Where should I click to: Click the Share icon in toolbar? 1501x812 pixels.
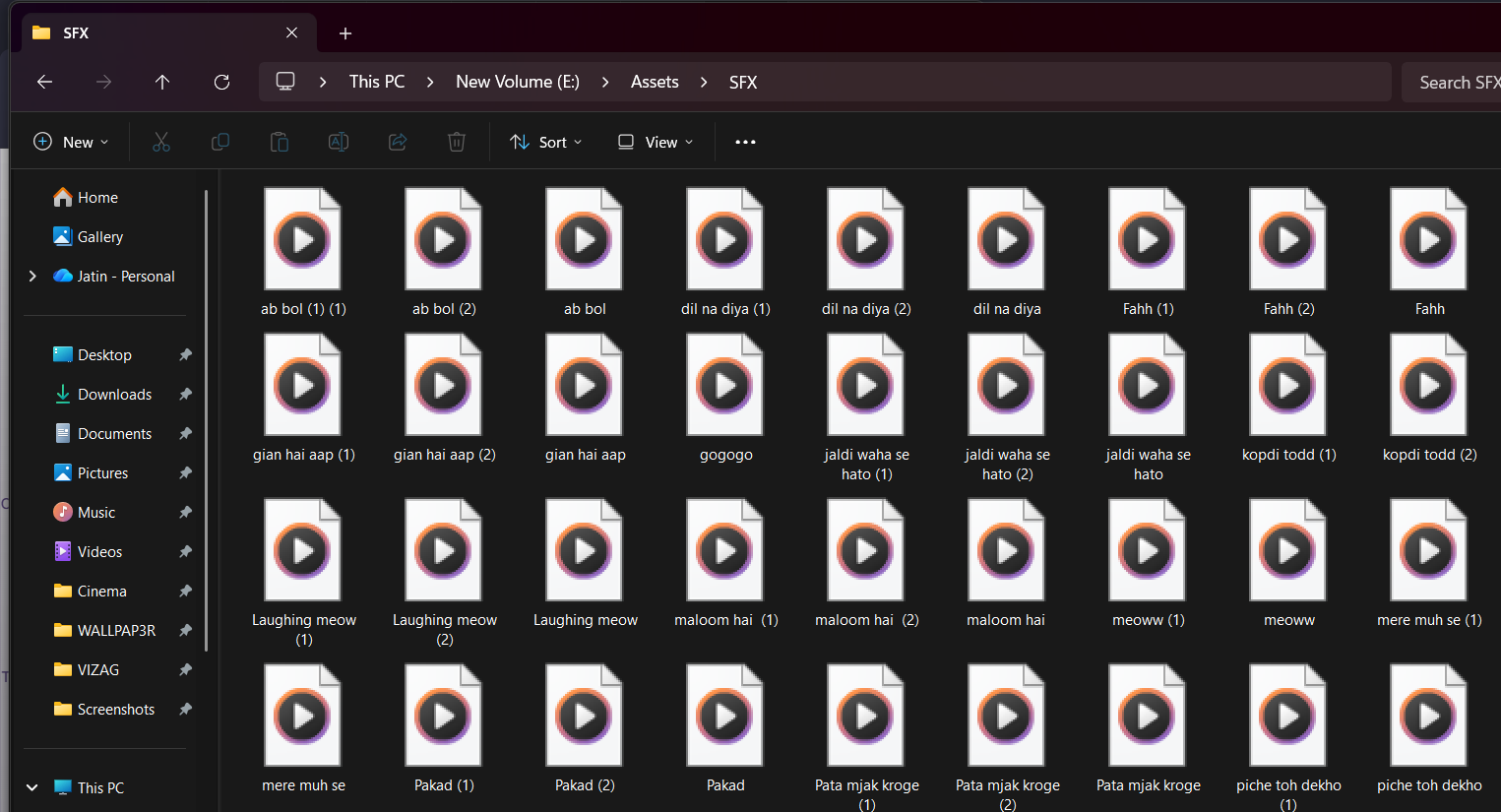click(x=398, y=142)
